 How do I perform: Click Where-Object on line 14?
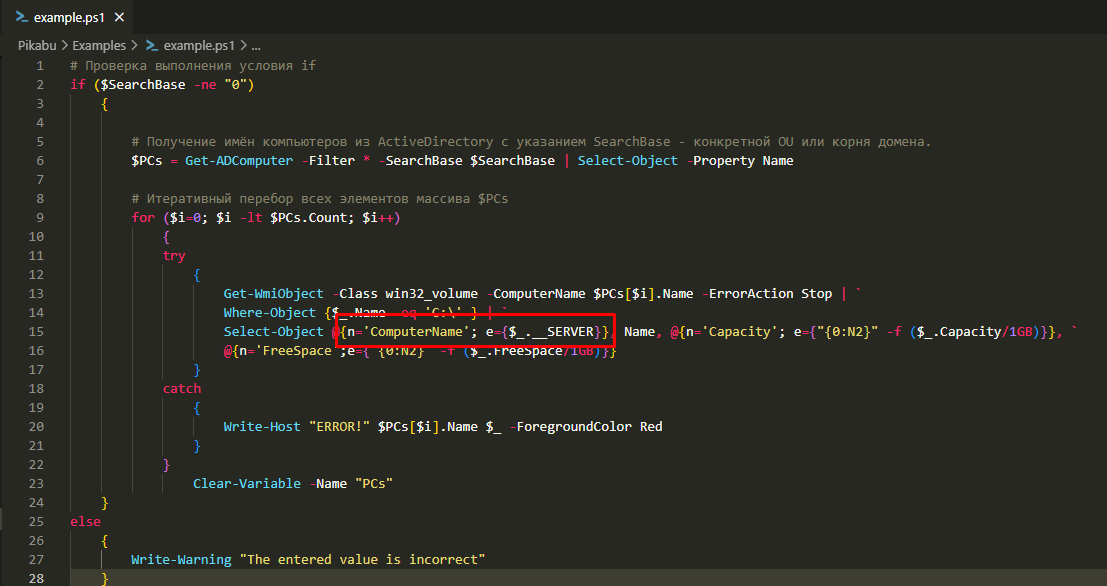[270, 313]
